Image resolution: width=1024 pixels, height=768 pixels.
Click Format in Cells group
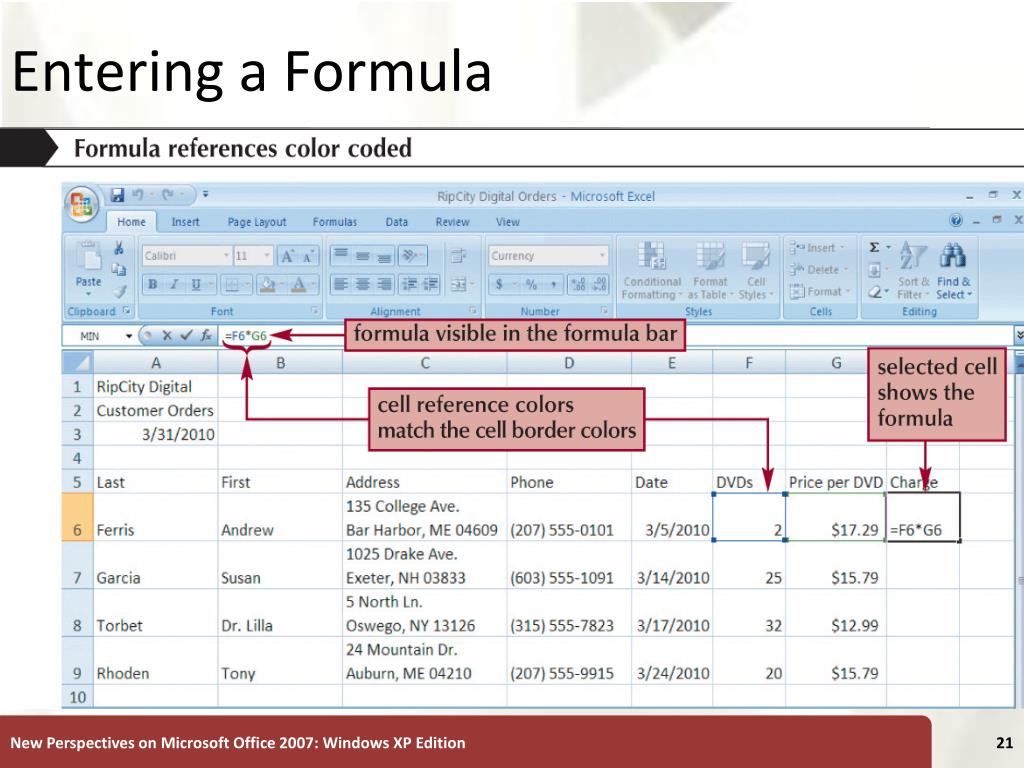coord(820,291)
